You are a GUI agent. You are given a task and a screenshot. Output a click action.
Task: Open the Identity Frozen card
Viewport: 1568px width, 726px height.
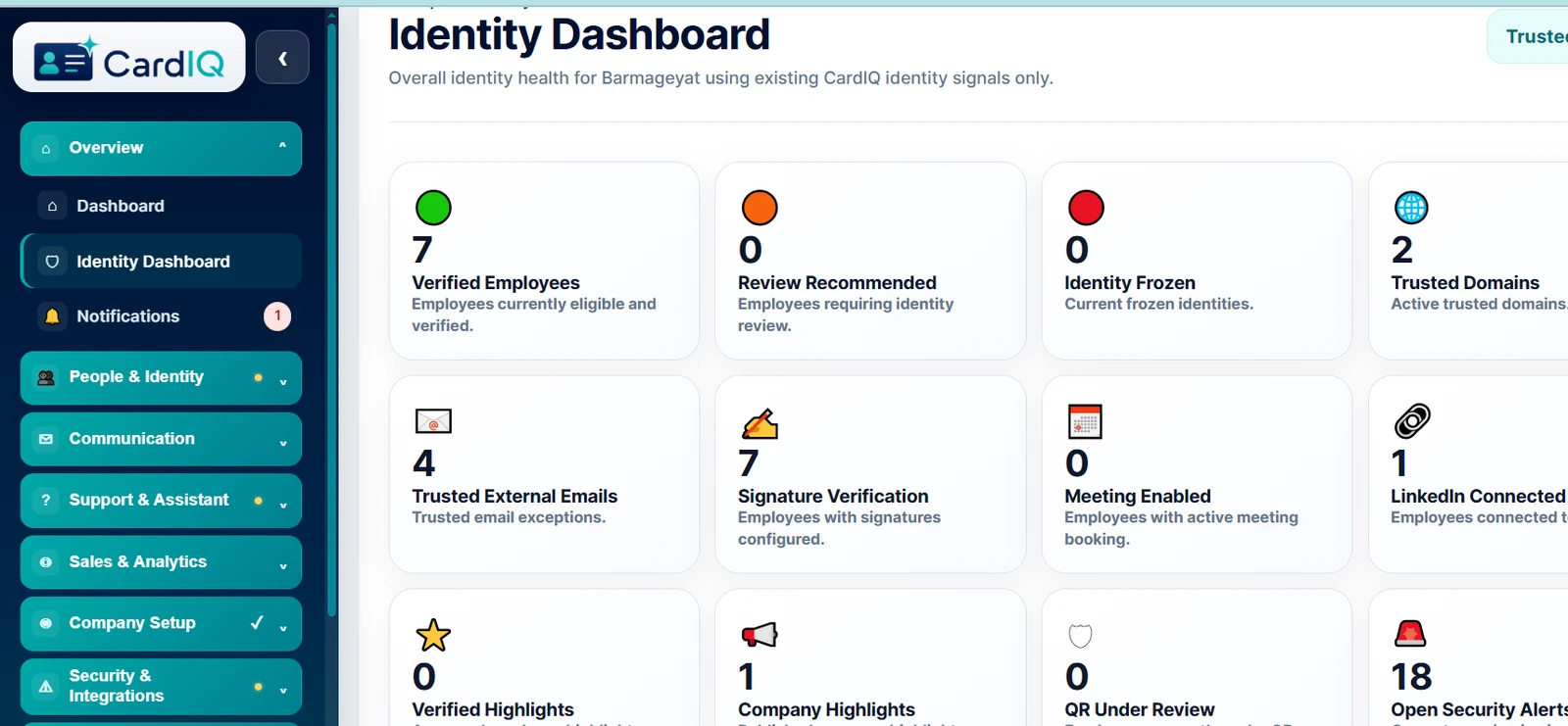pos(1197,261)
